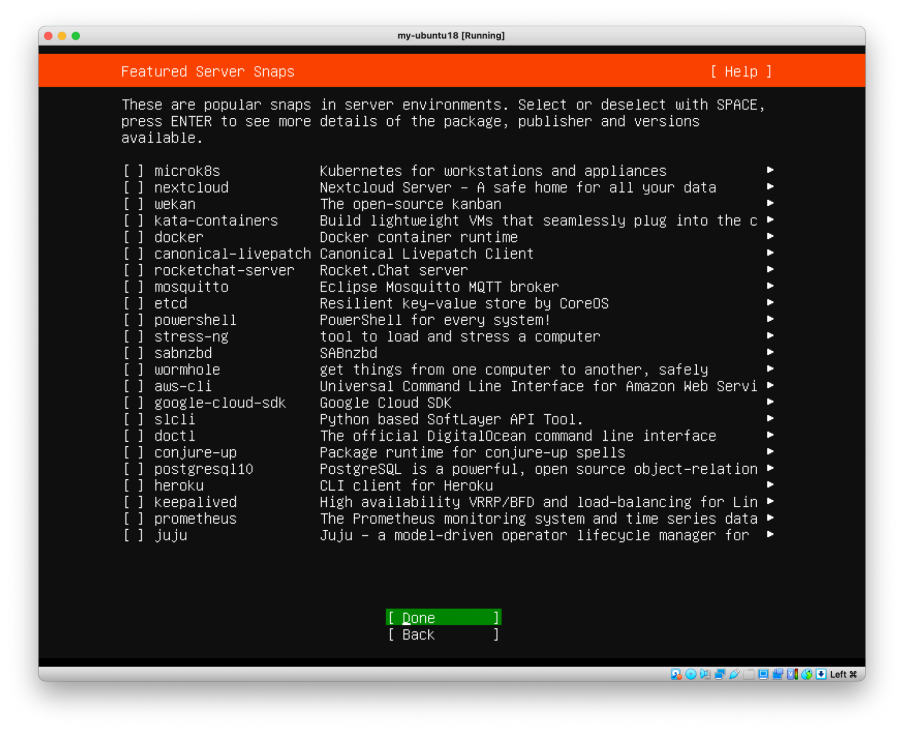Click the 'conjure-up' snap name
The width and height of the screenshot is (903, 730).
(x=195, y=453)
